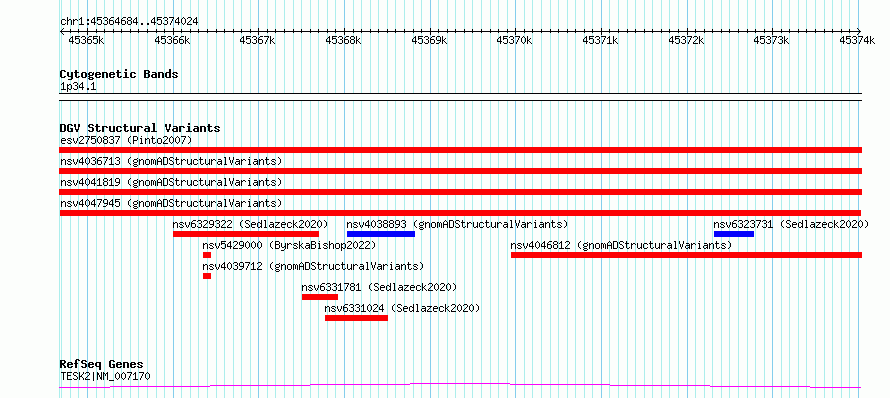Select the red bar under nsv6331024
This screenshot has height=398, width=890.
pyautogui.click(x=356, y=318)
